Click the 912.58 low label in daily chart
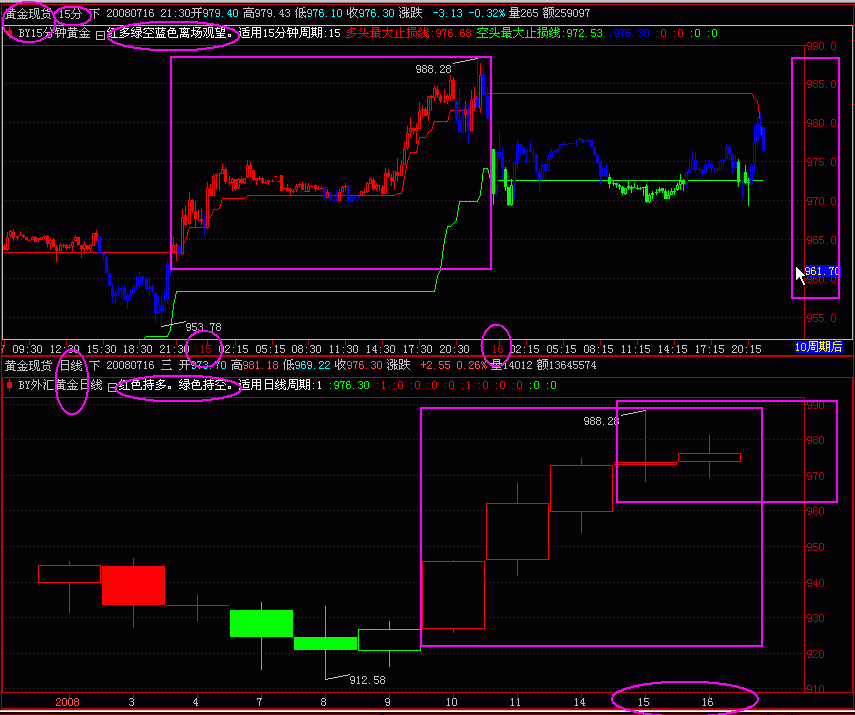Screen dimensions: 855x715 click(x=368, y=680)
